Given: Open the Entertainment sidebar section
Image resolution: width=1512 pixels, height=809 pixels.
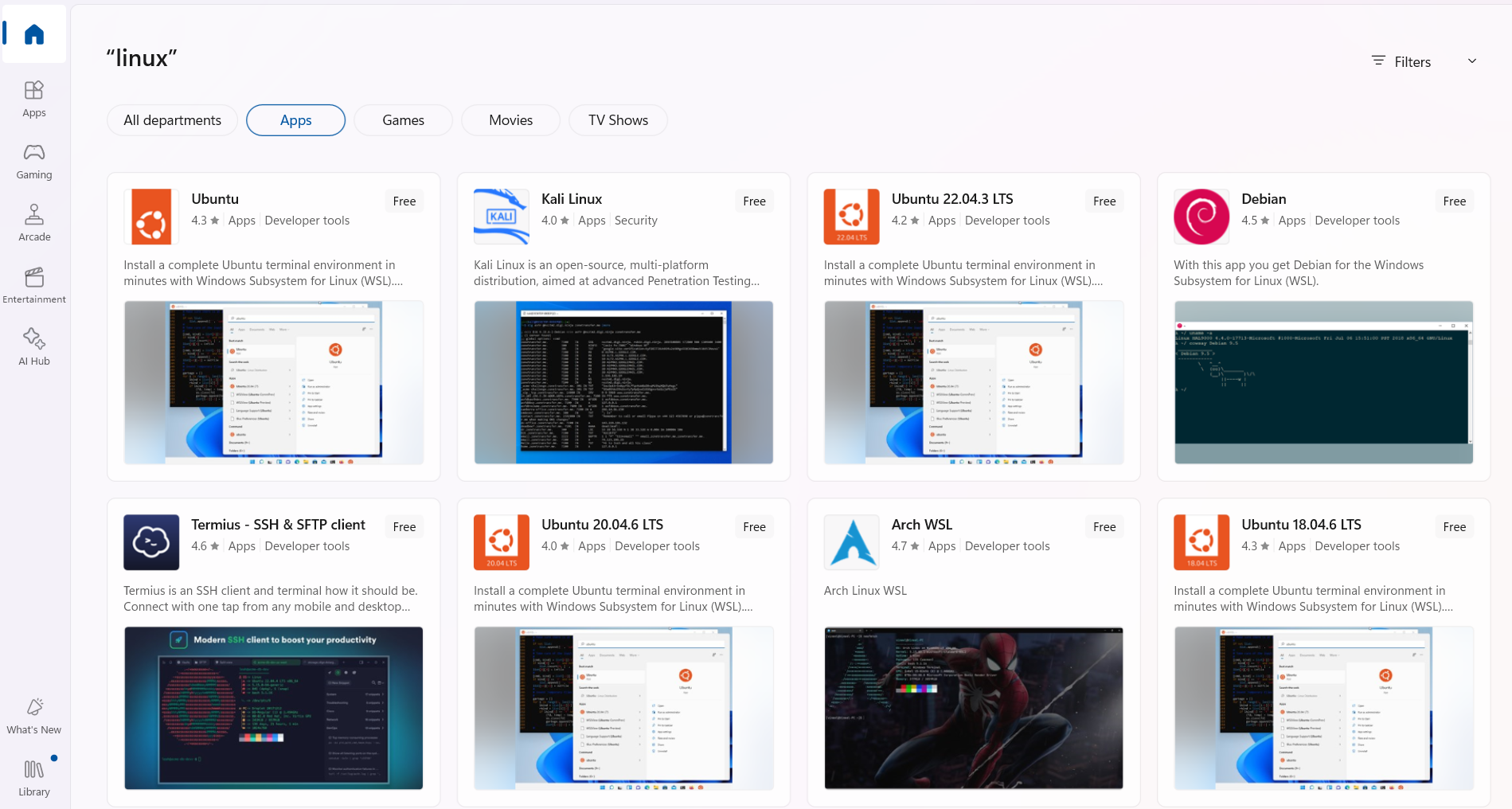Looking at the screenshot, I should 34,285.
